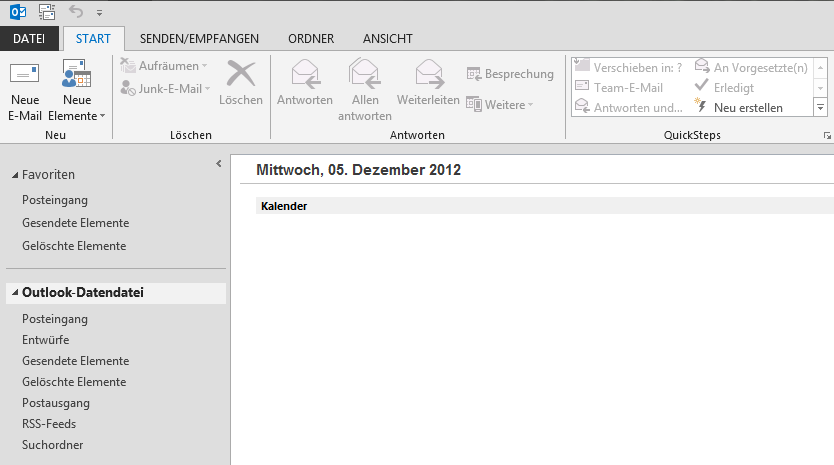This screenshot has width=834, height=465.
Task: Open the Postausgang folder
Action: click(x=56, y=403)
